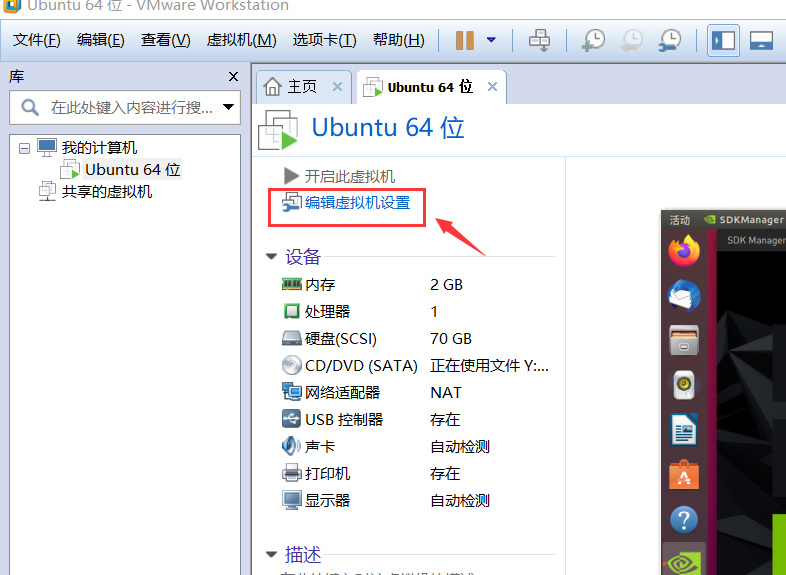
Task: Click the USB 控制器 icon
Action: click(291, 419)
